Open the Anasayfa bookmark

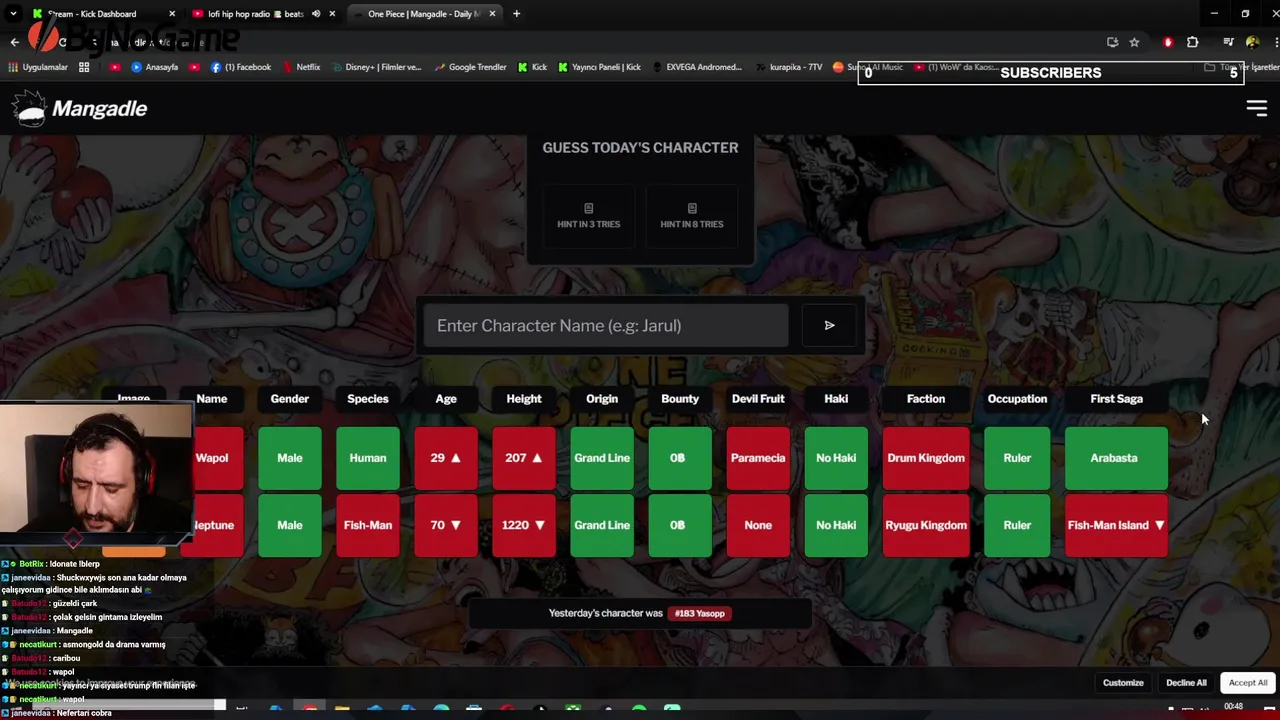154,67
